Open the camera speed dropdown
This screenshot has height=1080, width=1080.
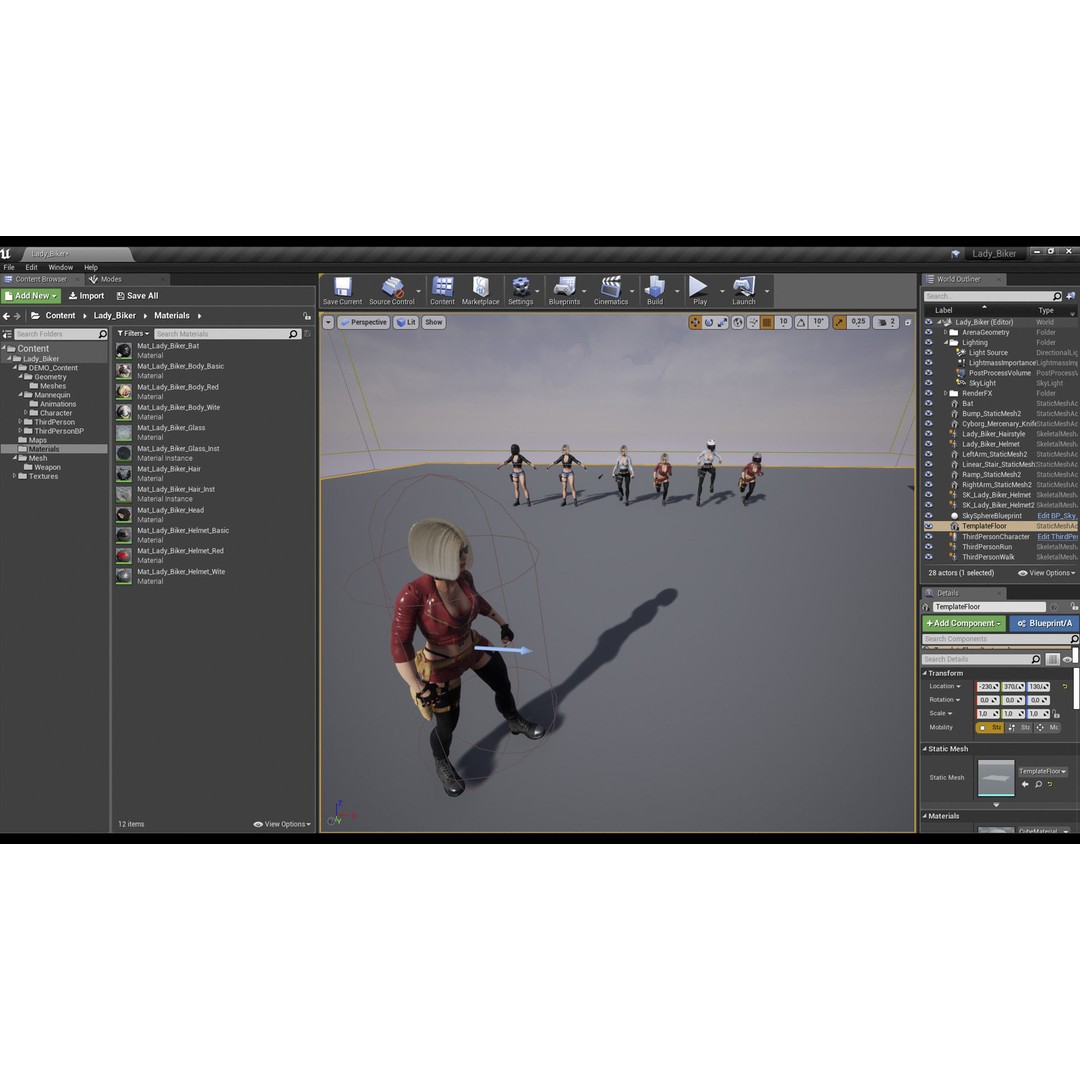pyautogui.click(x=886, y=322)
